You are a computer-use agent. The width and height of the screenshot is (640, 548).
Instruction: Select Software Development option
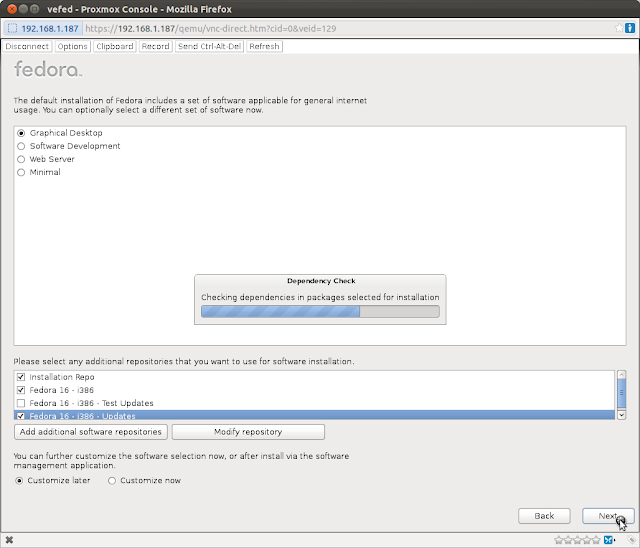pyautogui.click(x=21, y=146)
